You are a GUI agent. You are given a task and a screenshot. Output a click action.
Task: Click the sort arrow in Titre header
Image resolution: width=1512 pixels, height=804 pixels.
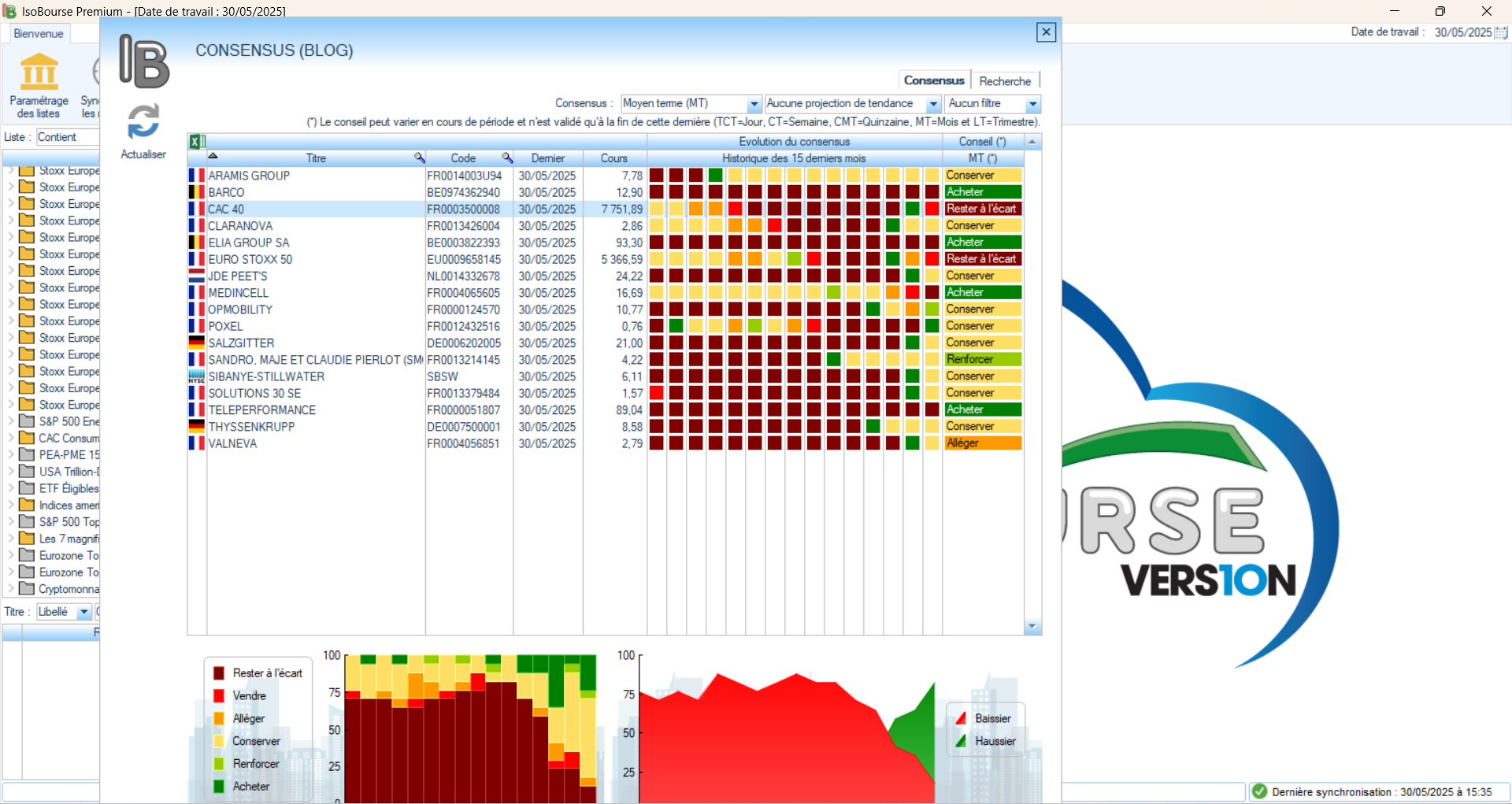(x=213, y=155)
